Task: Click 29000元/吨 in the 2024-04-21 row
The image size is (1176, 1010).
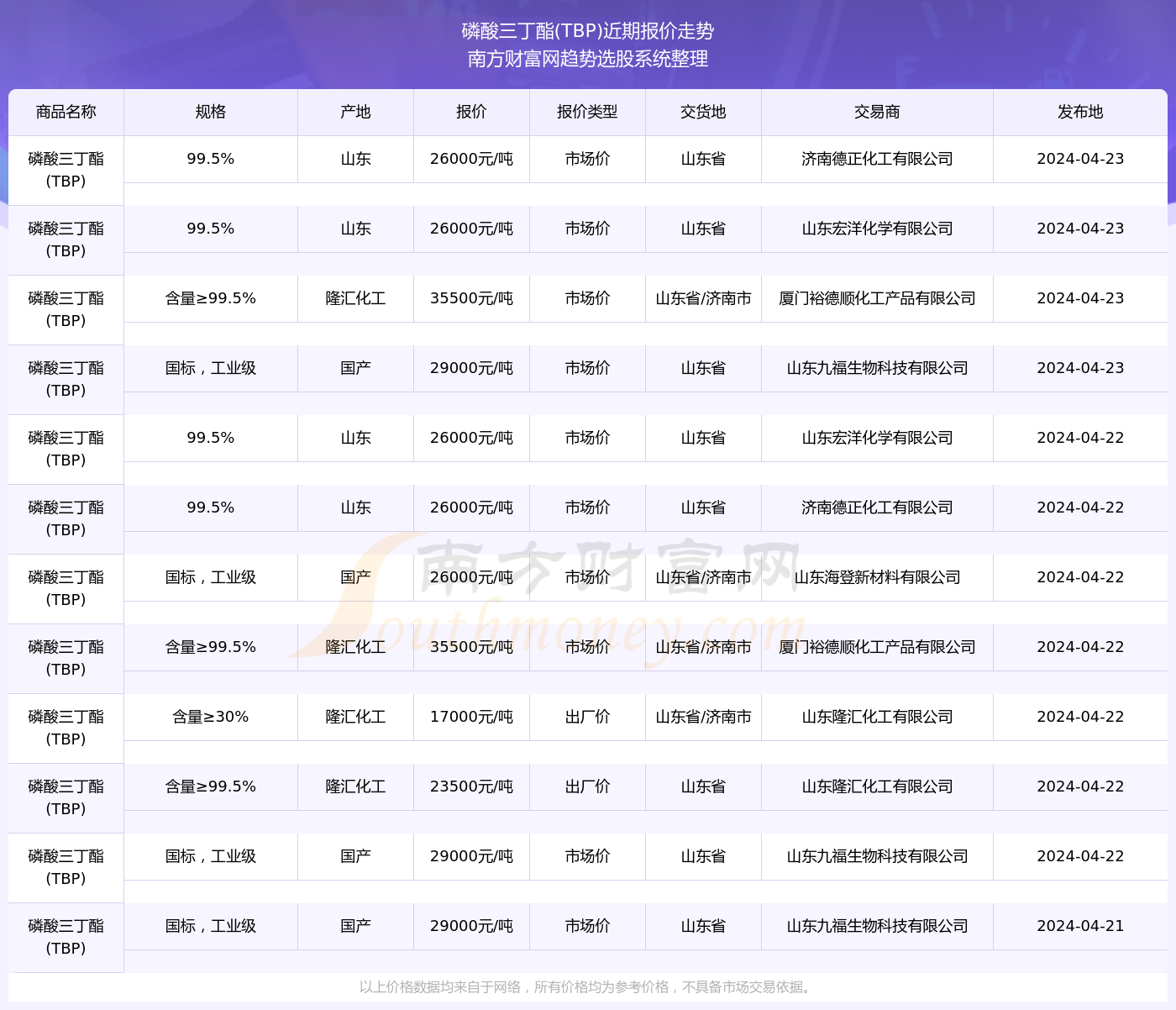Action: coord(471,926)
